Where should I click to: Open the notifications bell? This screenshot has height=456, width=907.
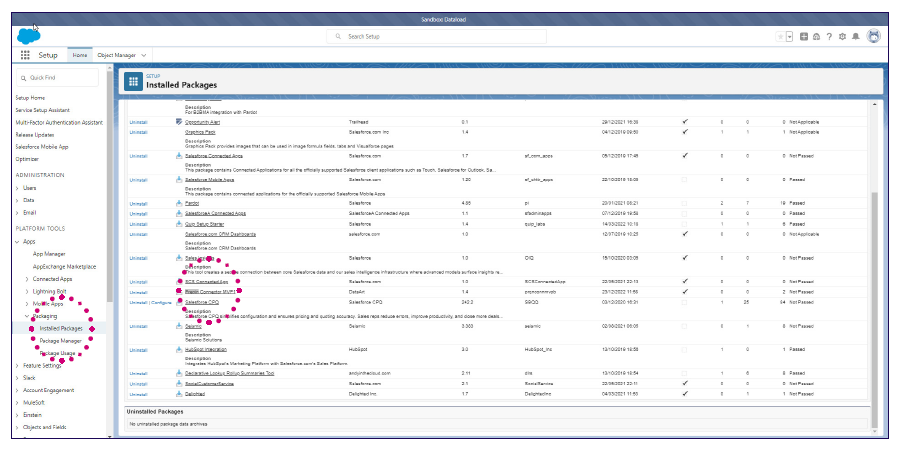pos(856,36)
